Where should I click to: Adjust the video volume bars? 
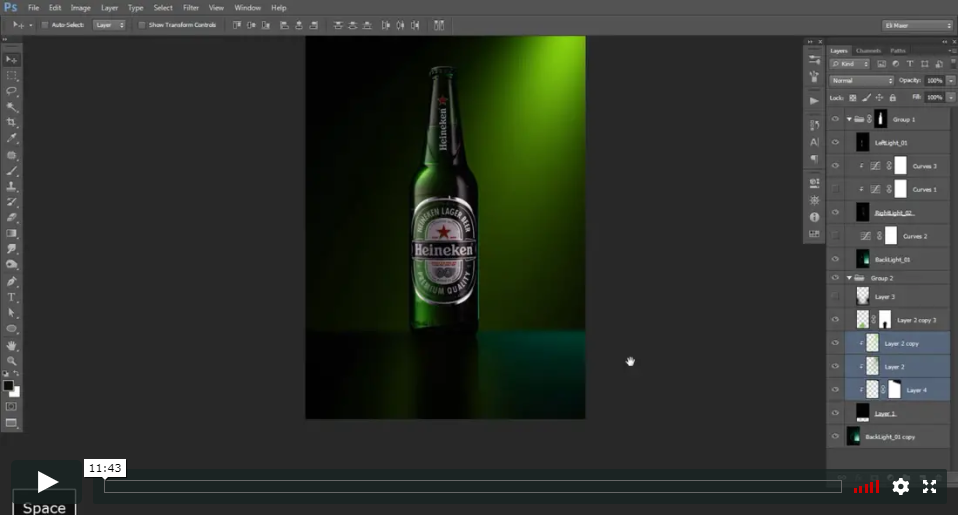click(x=866, y=487)
